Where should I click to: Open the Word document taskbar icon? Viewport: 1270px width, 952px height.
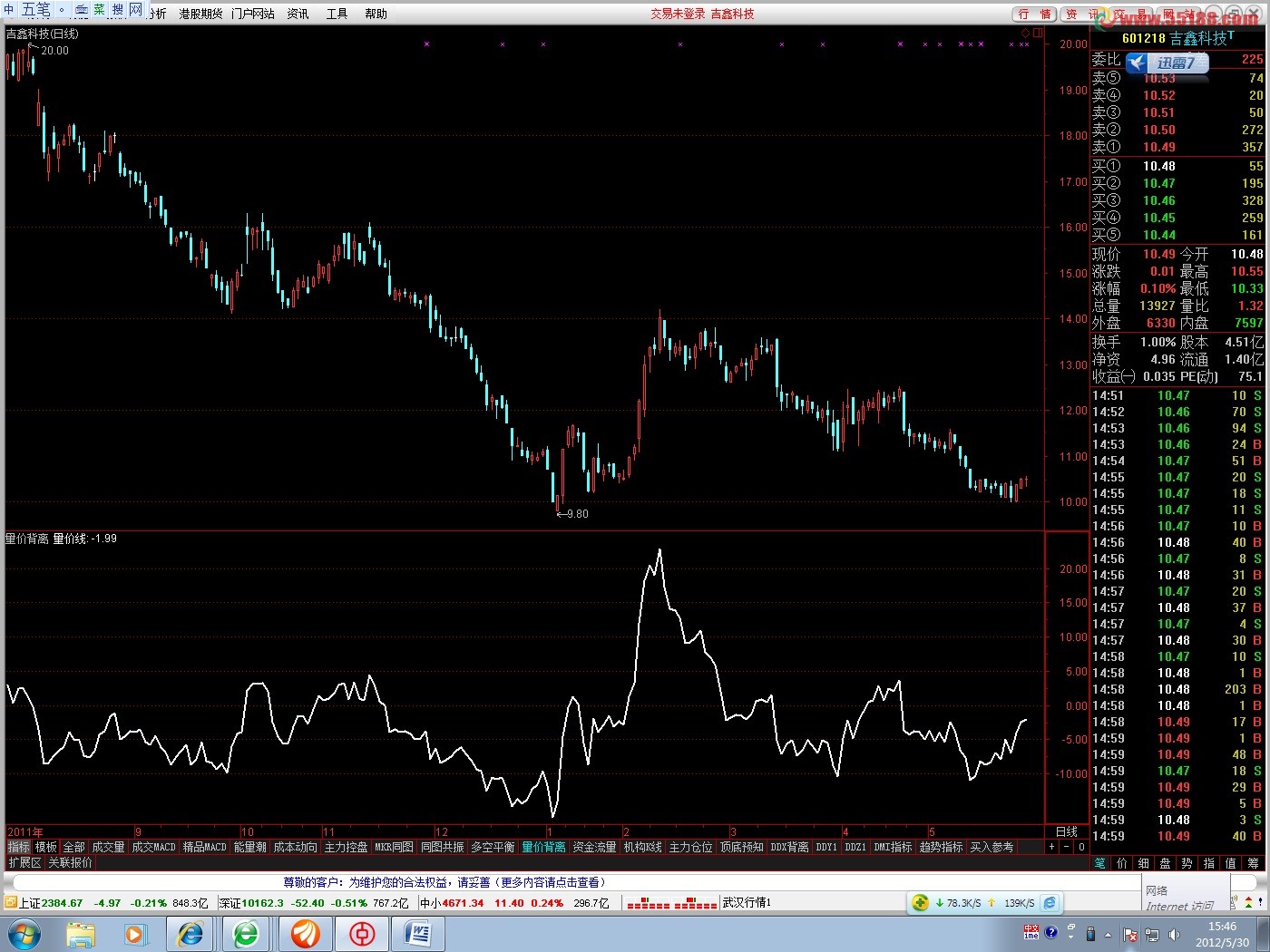[x=419, y=933]
